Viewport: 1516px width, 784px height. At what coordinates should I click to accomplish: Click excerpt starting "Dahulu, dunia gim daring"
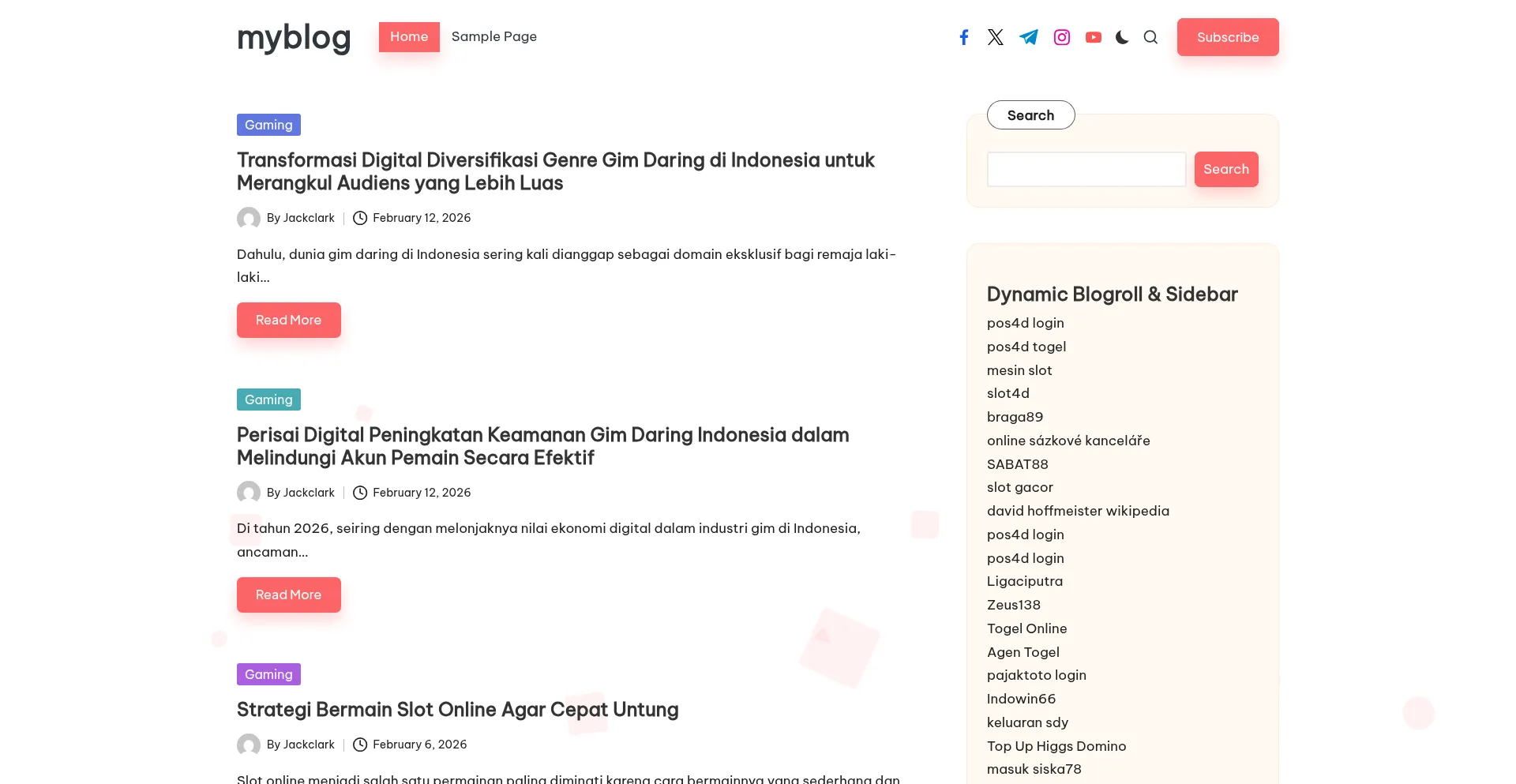coord(566,265)
